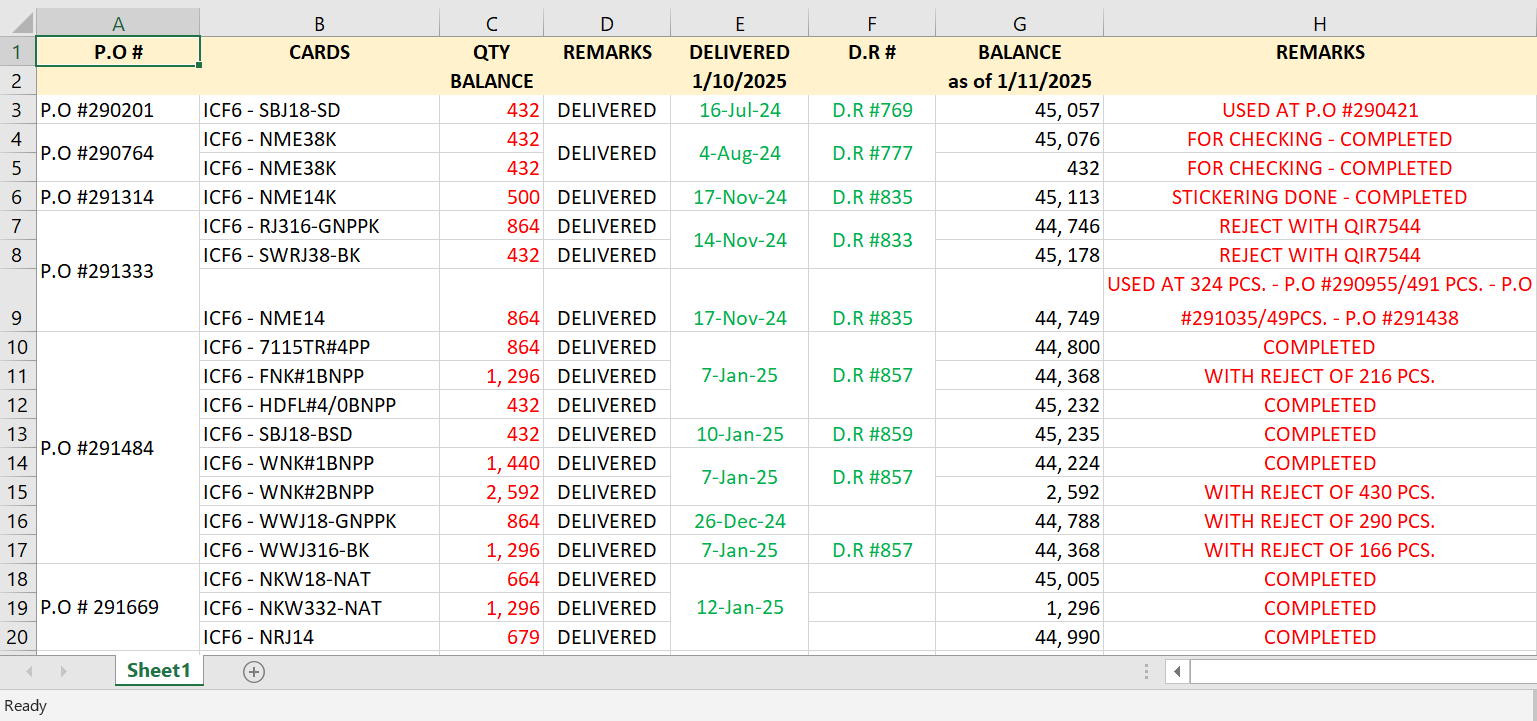
Task: Select column D header
Action: (607, 23)
